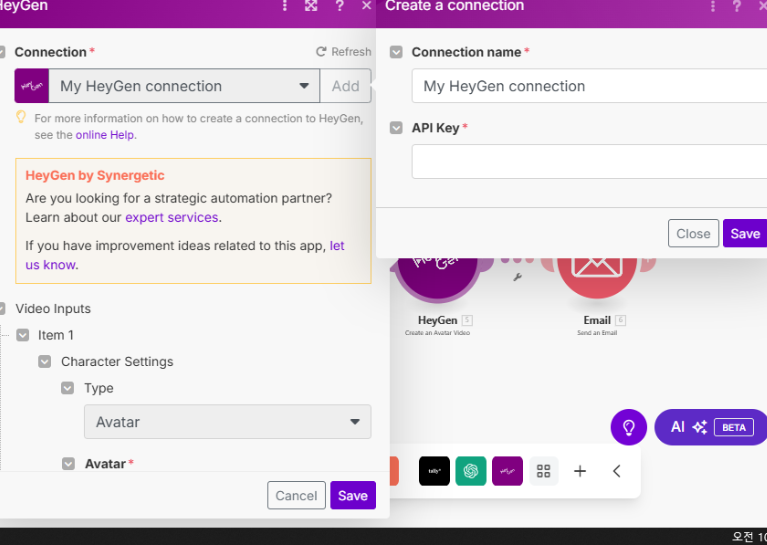Toggle Avatar field checkbox
The image size is (767, 545).
(x=68, y=463)
